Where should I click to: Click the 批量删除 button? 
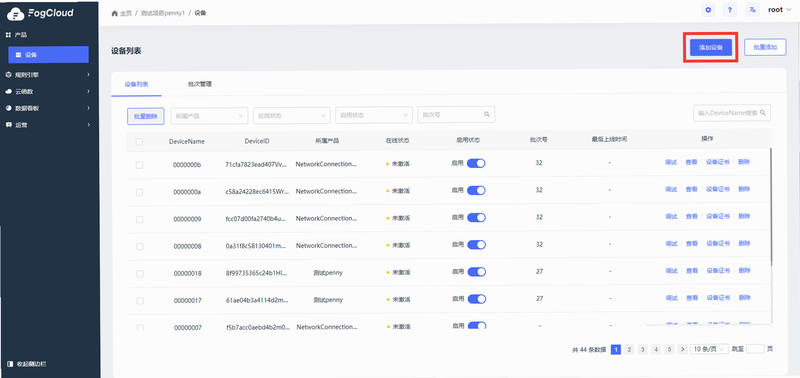[x=145, y=116]
